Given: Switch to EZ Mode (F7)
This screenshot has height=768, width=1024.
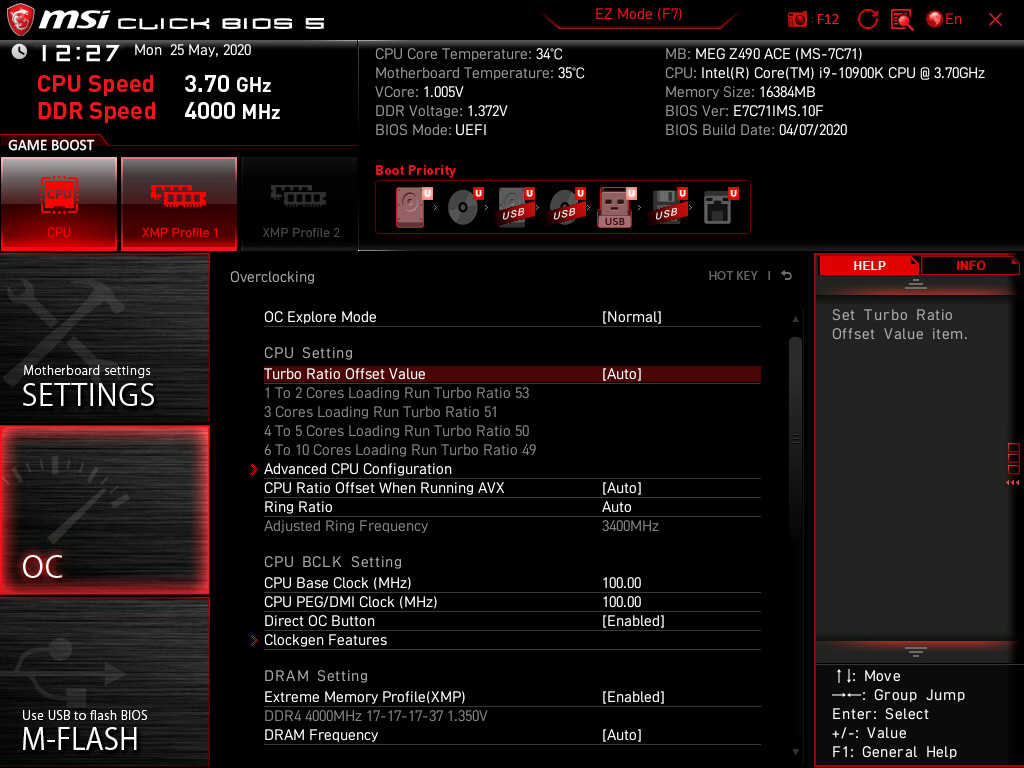Looking at the screenshot, I should point(638,14).
